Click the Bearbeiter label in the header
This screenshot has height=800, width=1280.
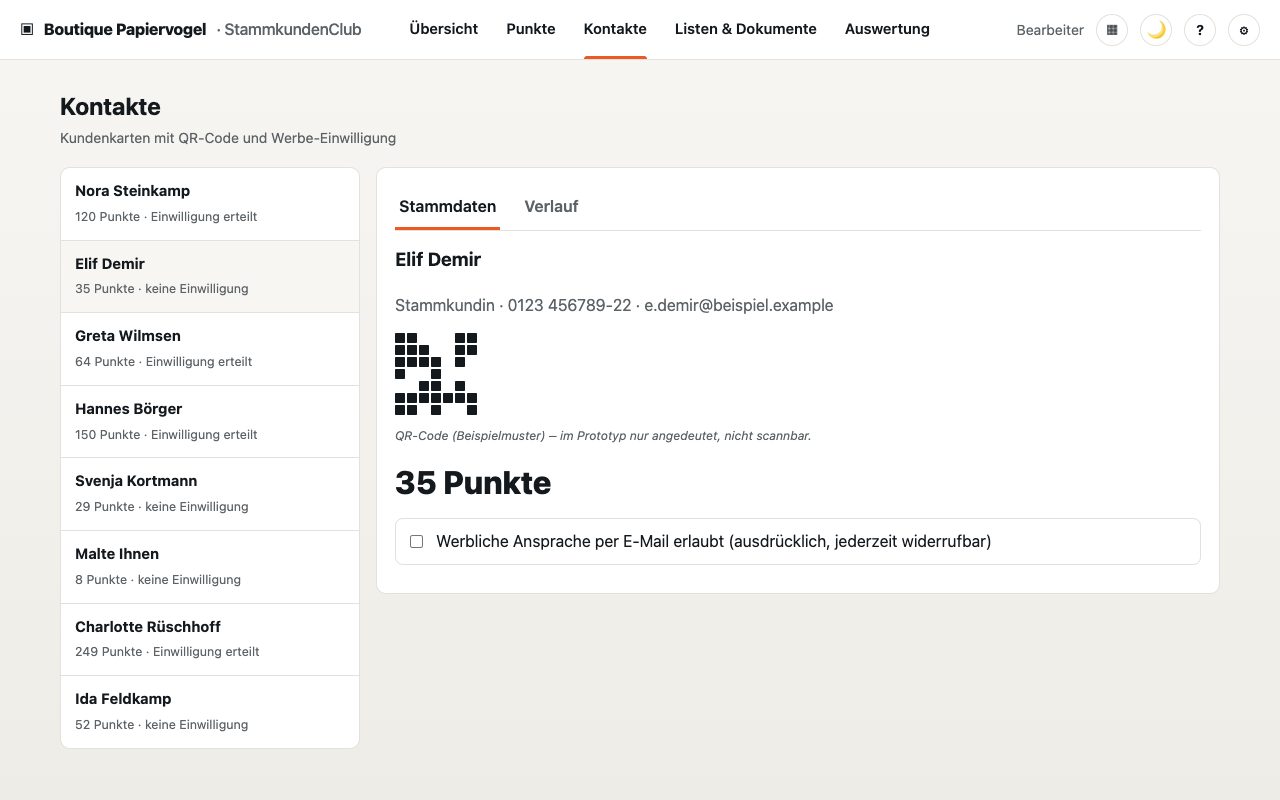1050,30
